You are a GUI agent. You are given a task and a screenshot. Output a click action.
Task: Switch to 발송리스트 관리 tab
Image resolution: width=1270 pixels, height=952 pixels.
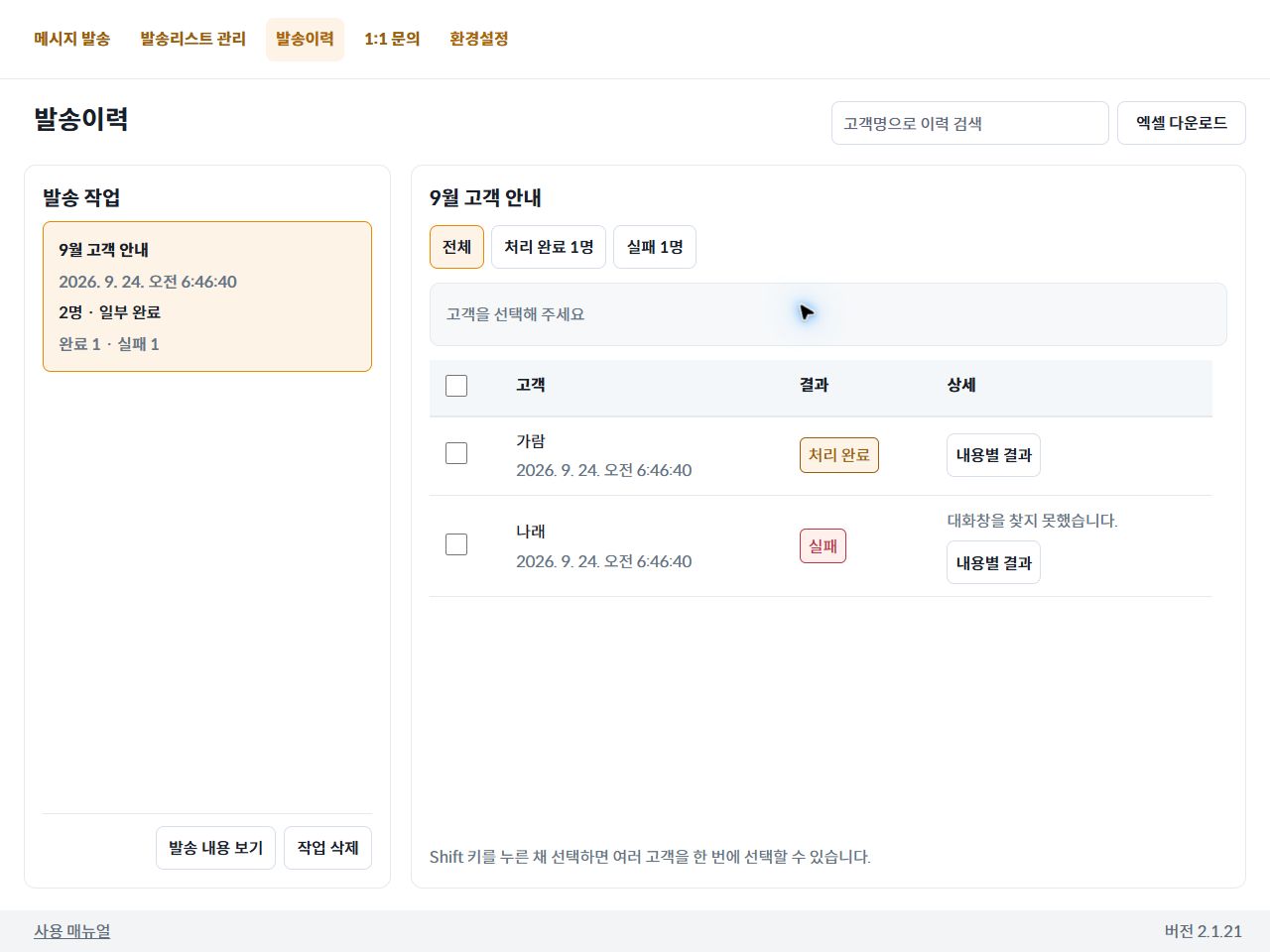click(192, 39)
